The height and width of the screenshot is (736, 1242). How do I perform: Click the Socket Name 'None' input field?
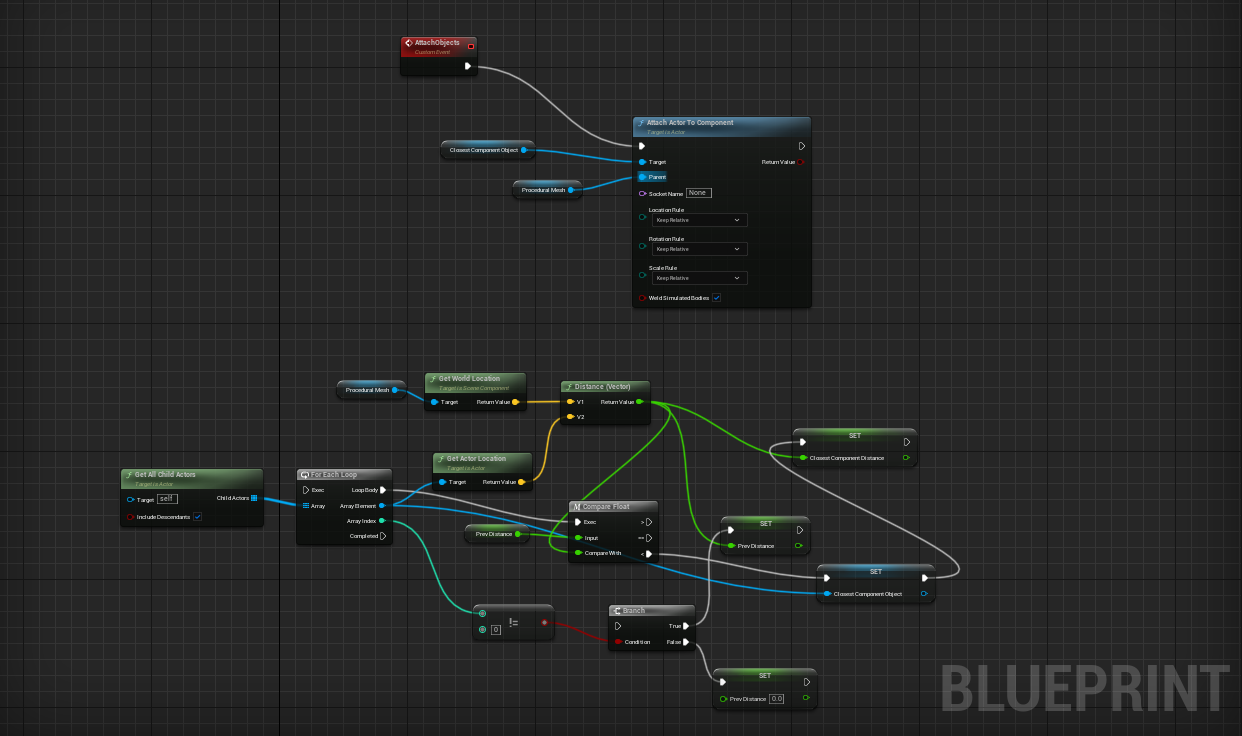click(698, 193)
